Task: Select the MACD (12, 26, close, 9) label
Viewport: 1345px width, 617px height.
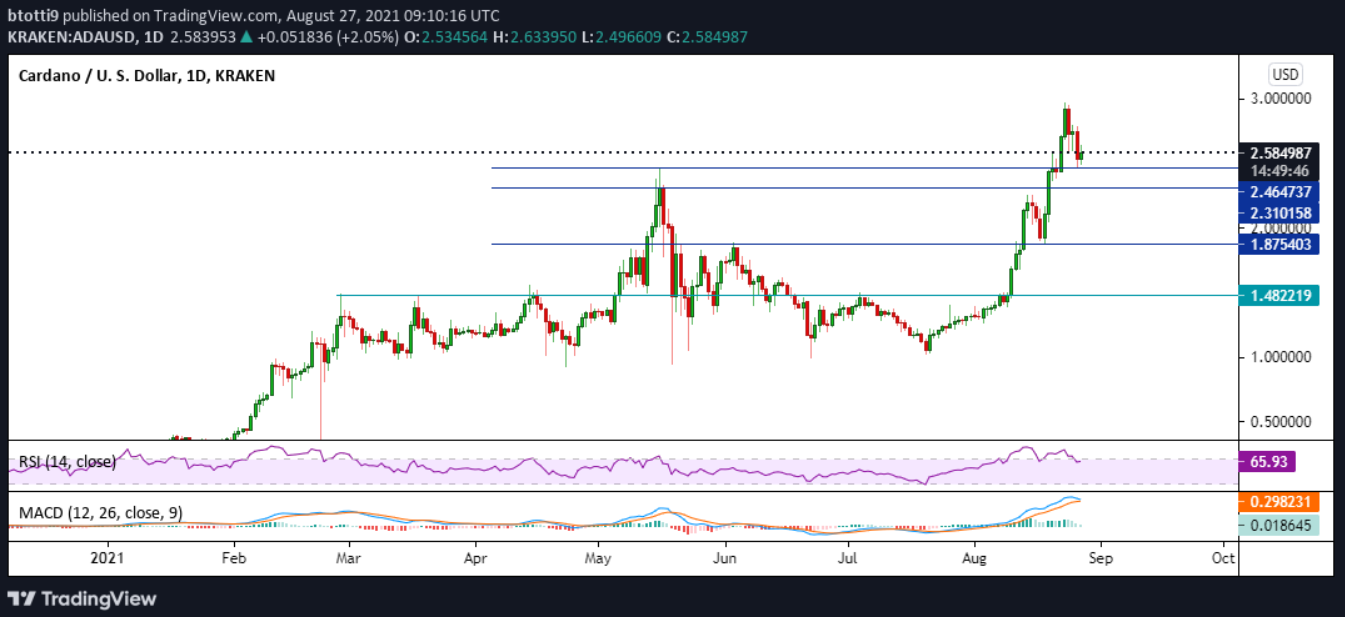Action: pyautogui.click(x=100, y=513)
